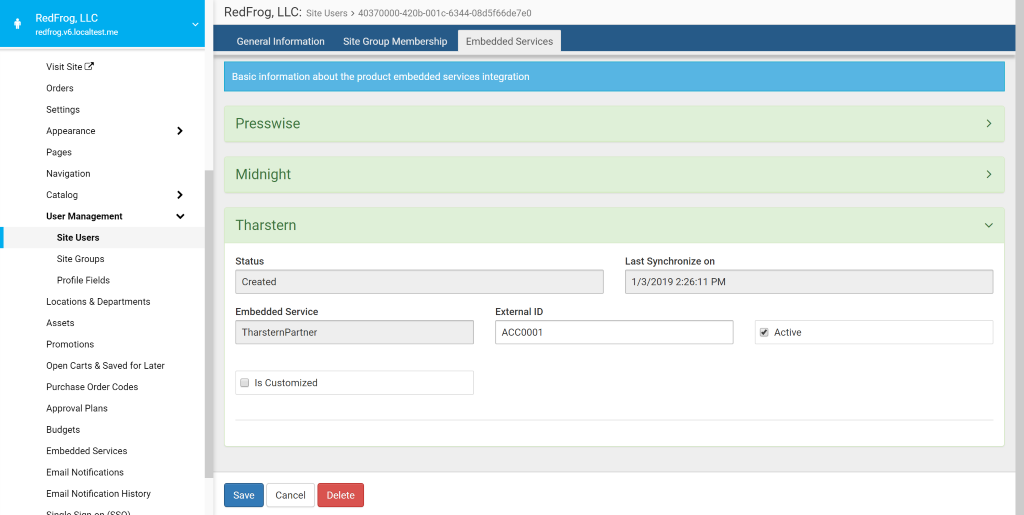Image resolution: width=1024 pixels, height=515 pixels.
Task: Expand the Presswise panel chevron
Action: (x=989, y=123)
